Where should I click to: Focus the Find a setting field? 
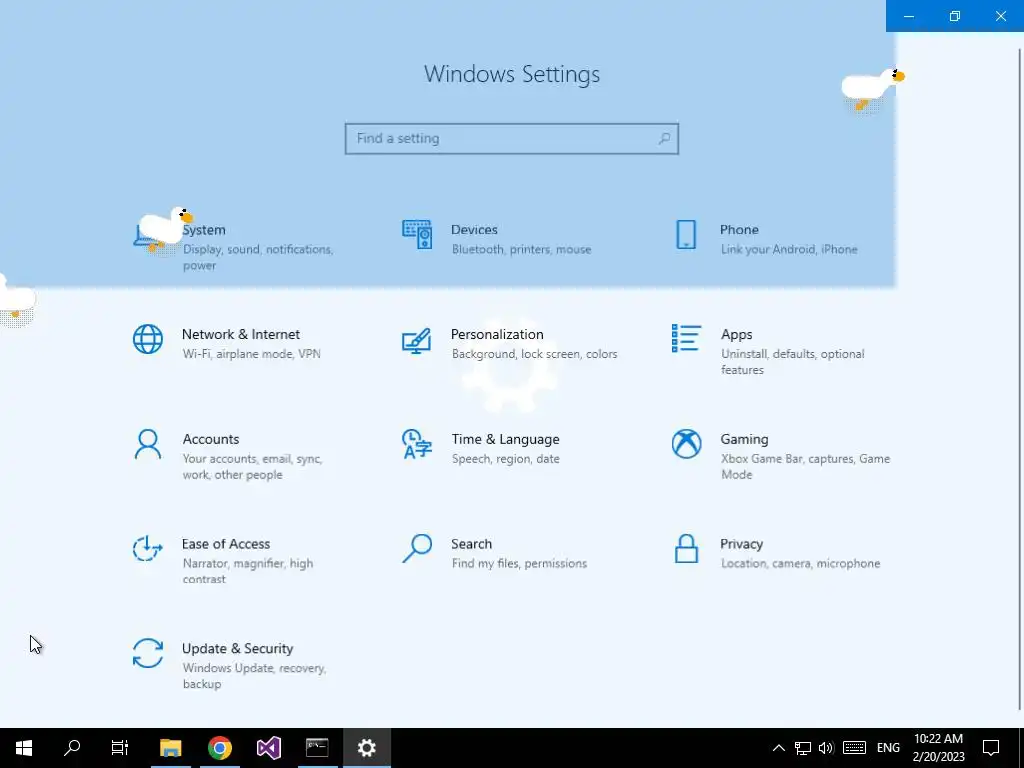pos(512,138)
